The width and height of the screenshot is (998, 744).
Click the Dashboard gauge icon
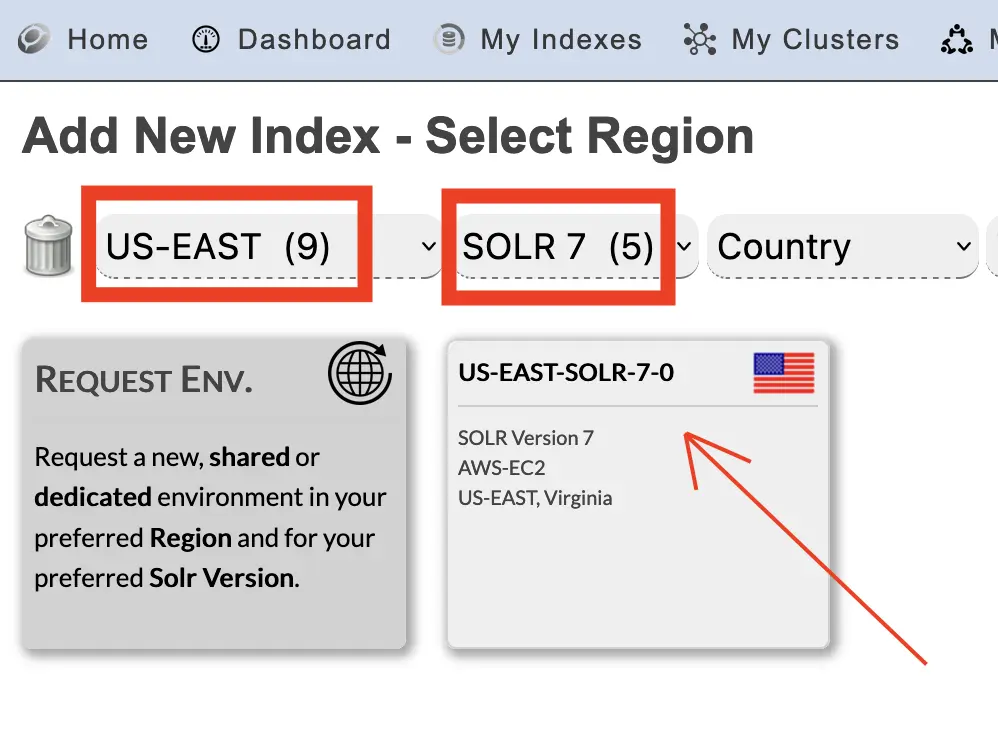coord(206,39)
